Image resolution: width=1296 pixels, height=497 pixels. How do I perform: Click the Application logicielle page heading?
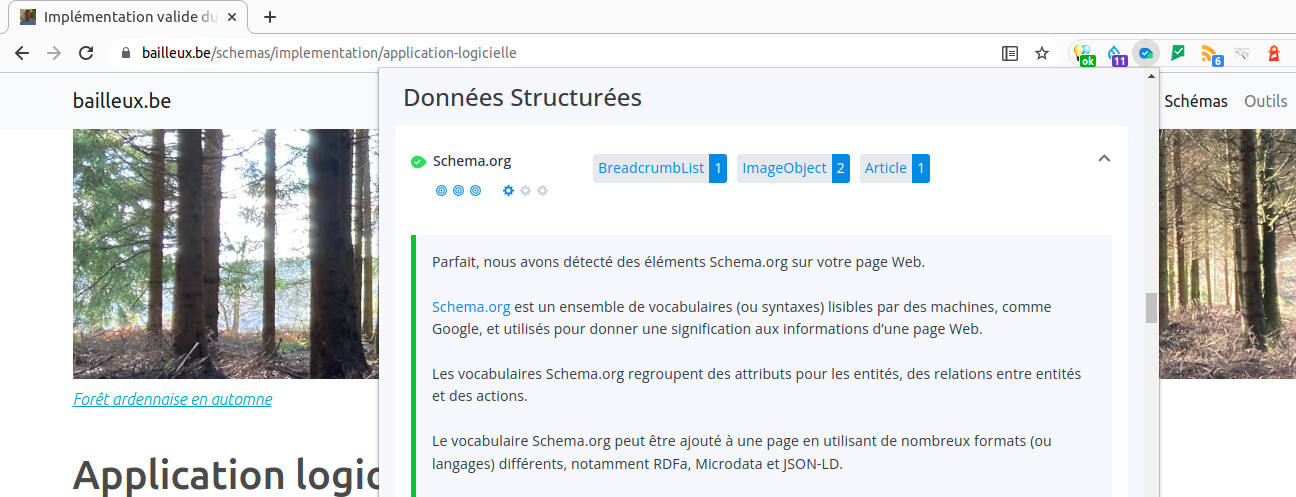pyautogui.click(x=226, y=476)
